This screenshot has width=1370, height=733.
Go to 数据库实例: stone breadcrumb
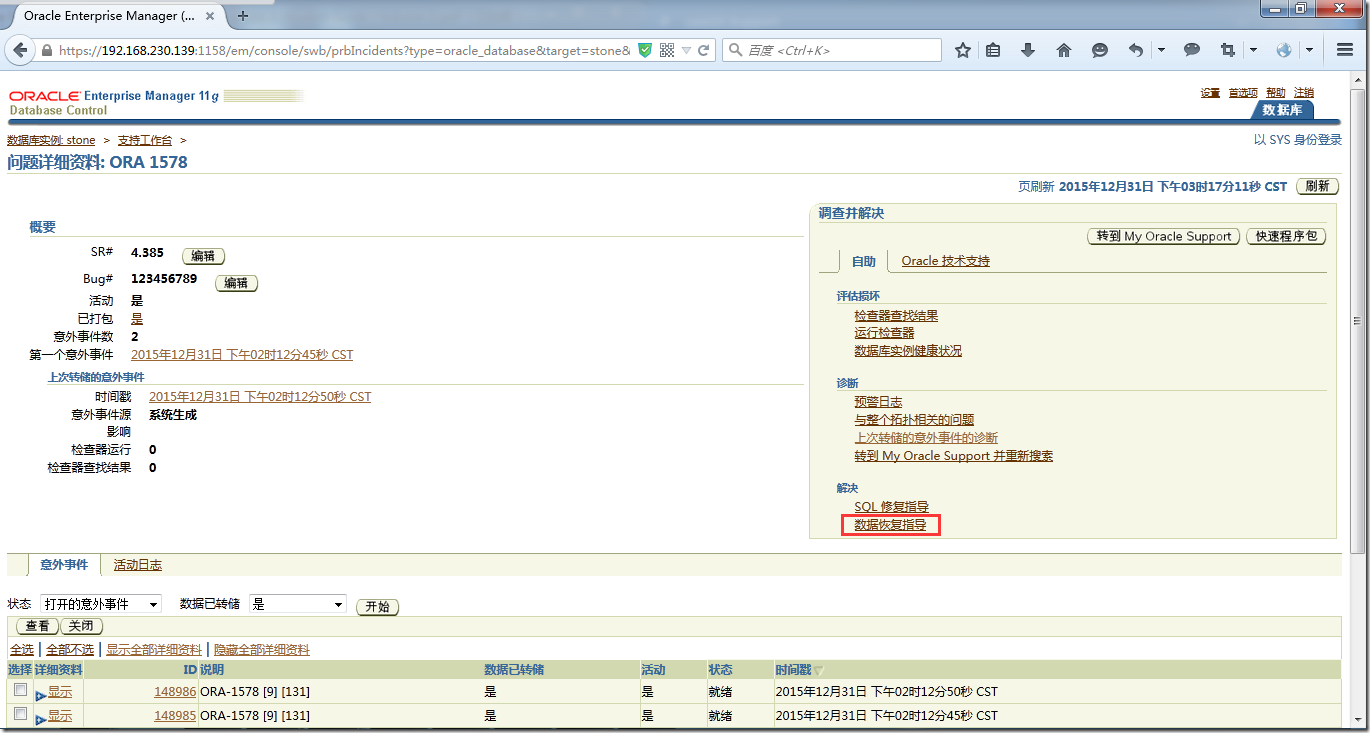click(51, 140)
